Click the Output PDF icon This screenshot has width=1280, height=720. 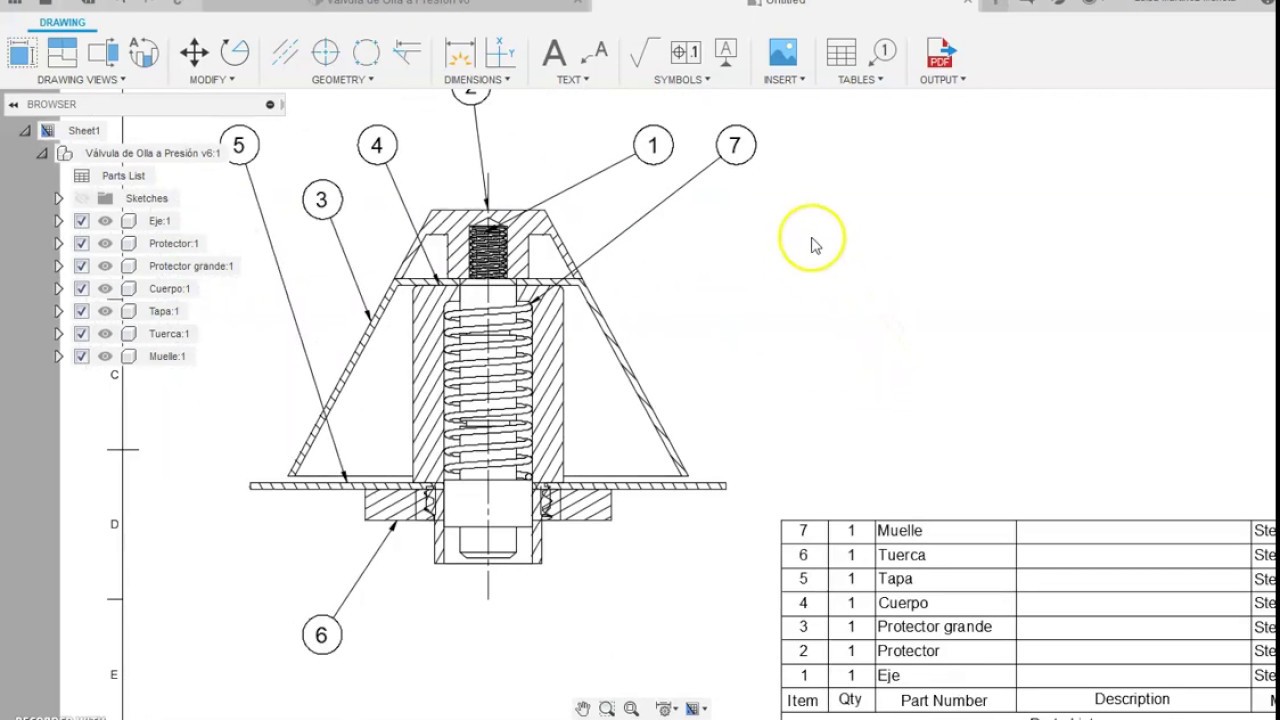coord(941,52)
